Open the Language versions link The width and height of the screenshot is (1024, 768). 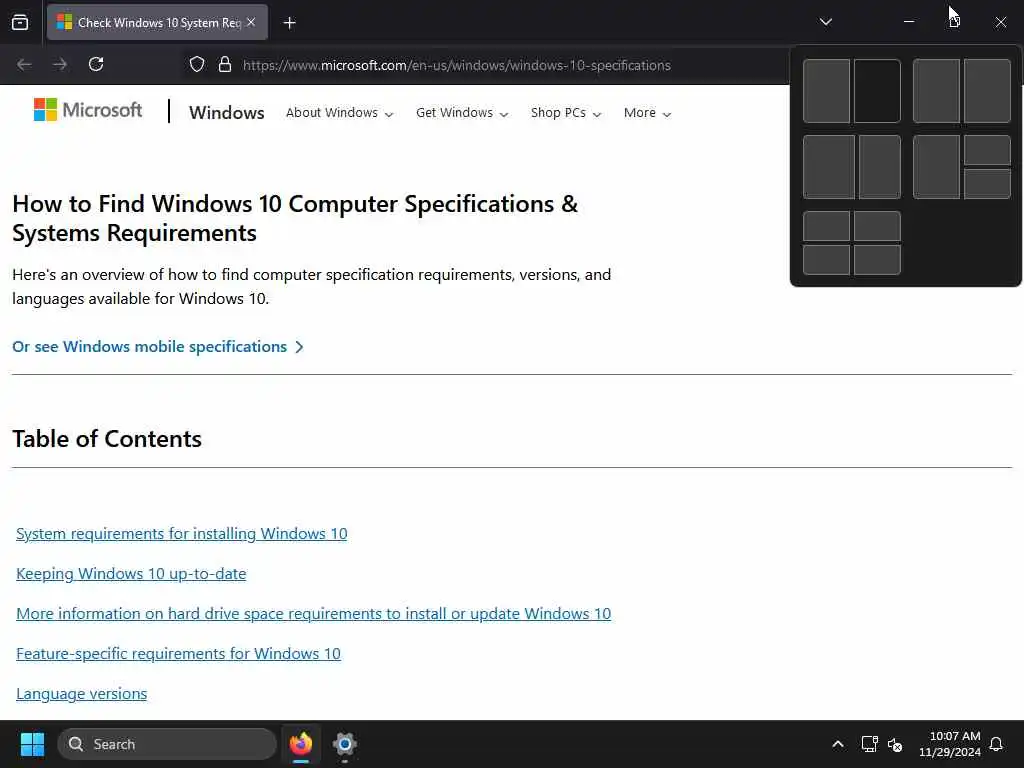pos(82,694)
